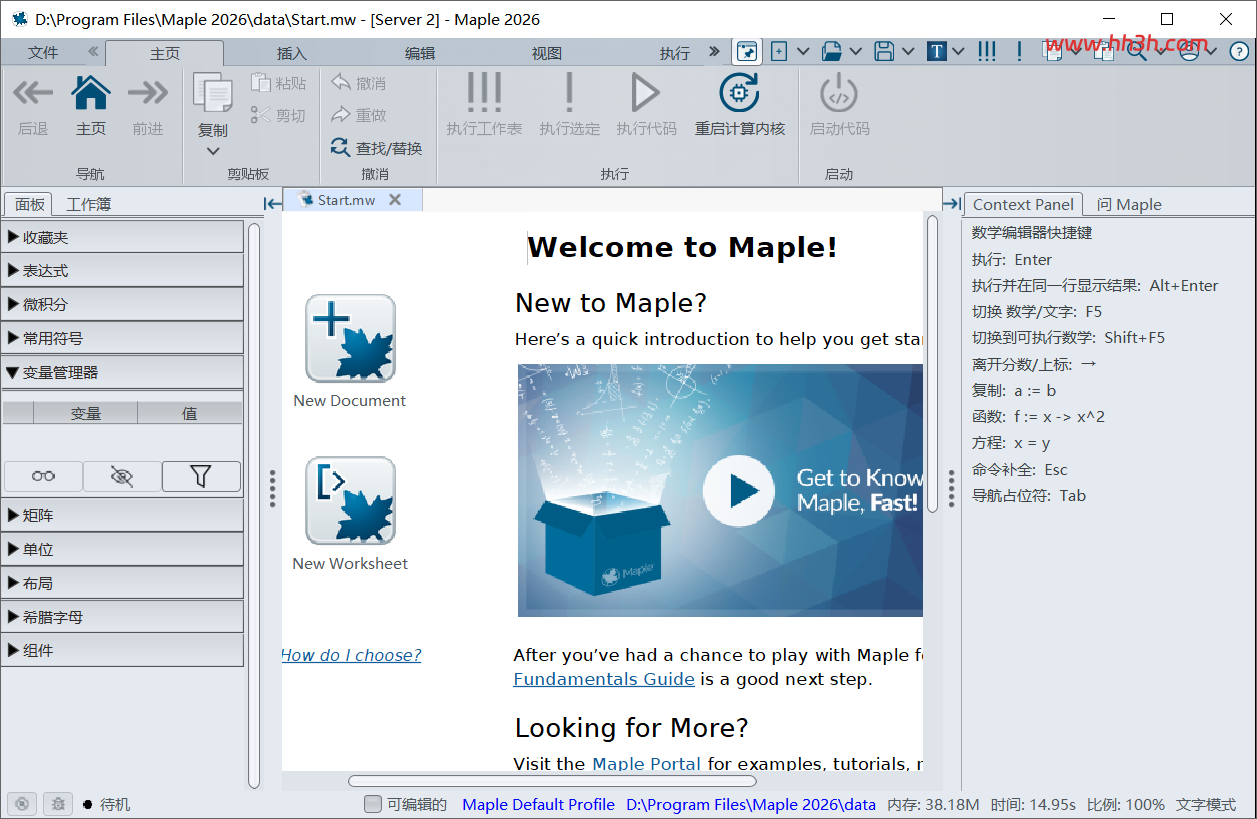Click the save floppy icon in the quick toolbar
Image resolution: width=1257 pixels, height=819 pixels.
point(884,51)
